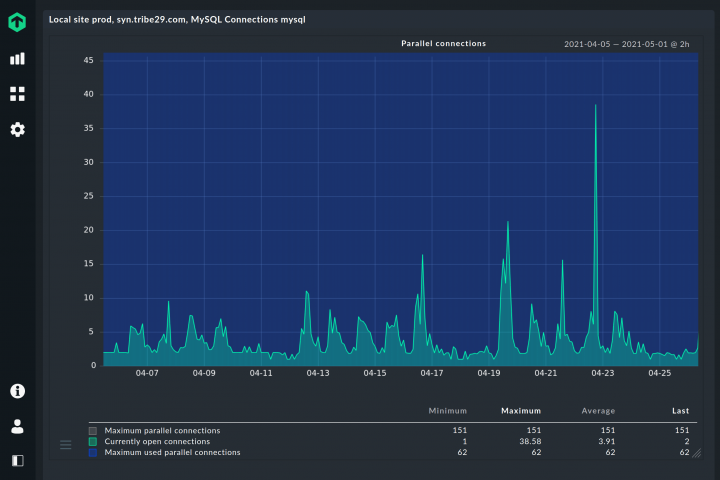The width and height of the screenshot is (720, 480).
Task: Click the Currently open connections legend label
Action: [x=157, y=442]
